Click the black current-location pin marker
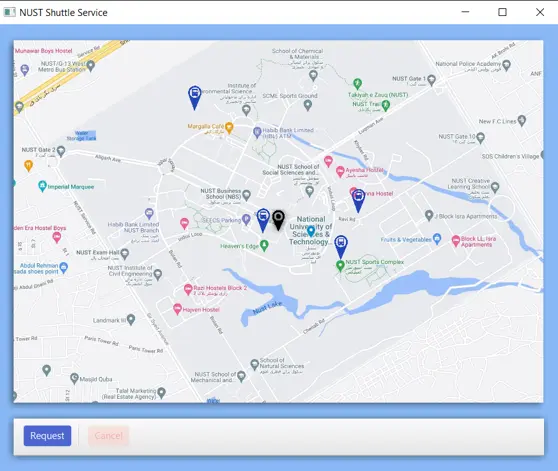Viewport: 558px width, 471px height. (278, 220)
